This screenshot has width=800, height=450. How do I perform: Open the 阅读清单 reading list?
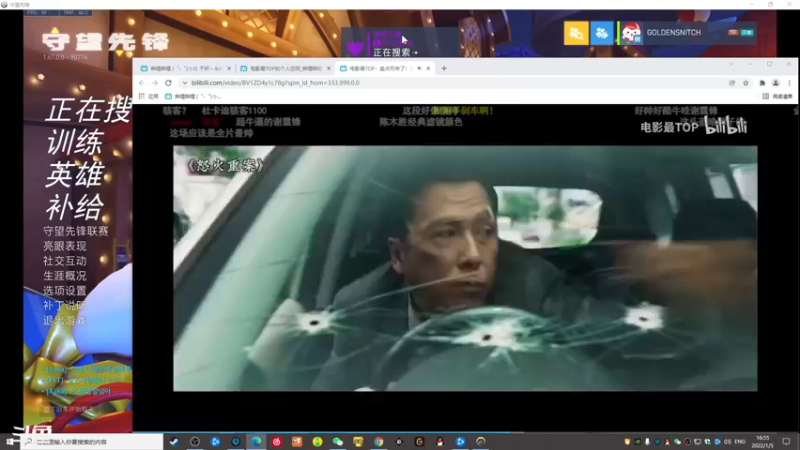click(x=778, y=96)
